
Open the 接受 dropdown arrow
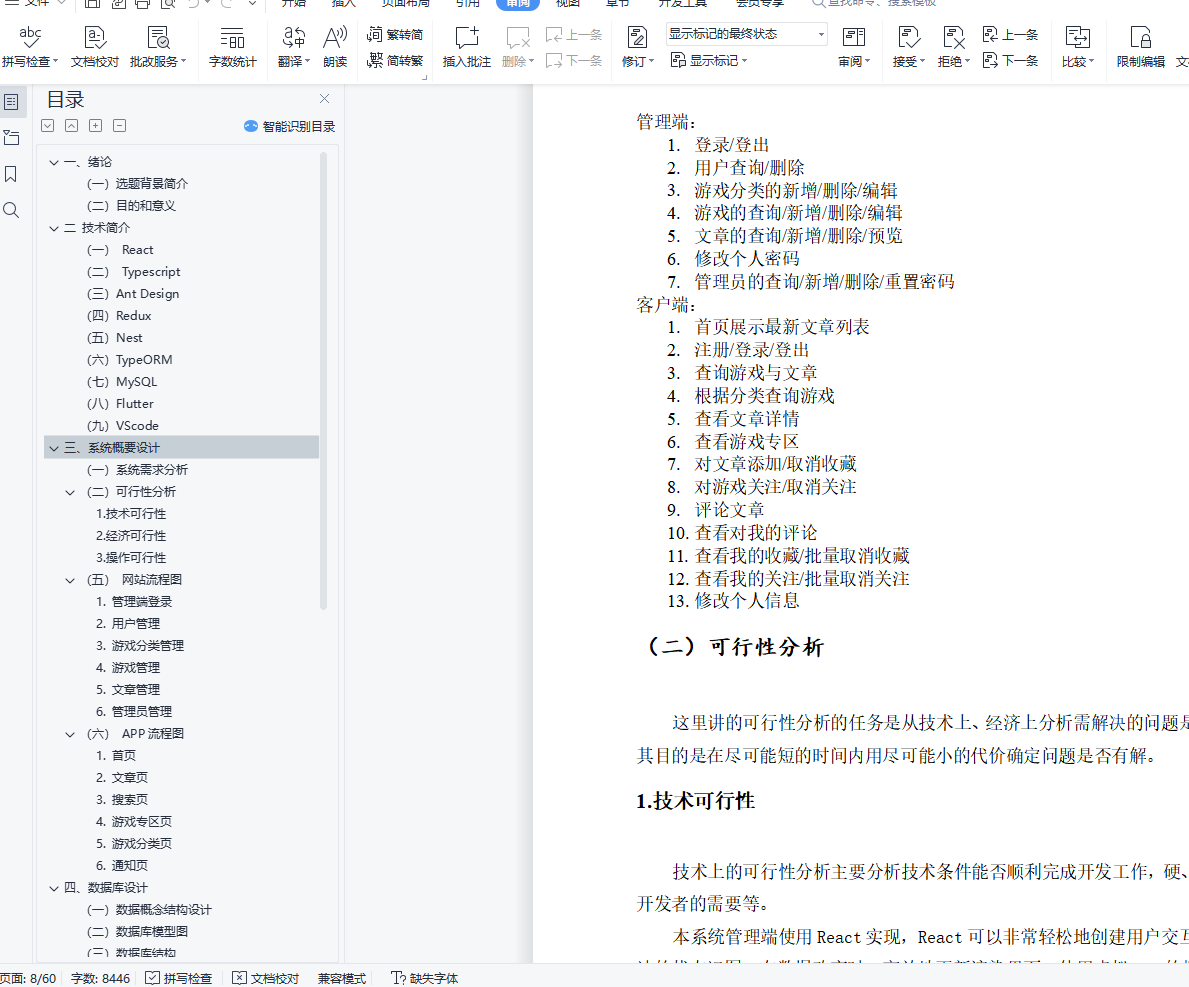coord(922,61)
